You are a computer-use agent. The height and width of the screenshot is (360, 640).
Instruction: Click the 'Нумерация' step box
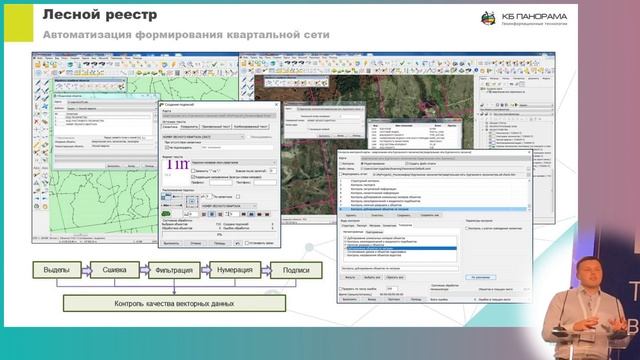tap(235, 270)
